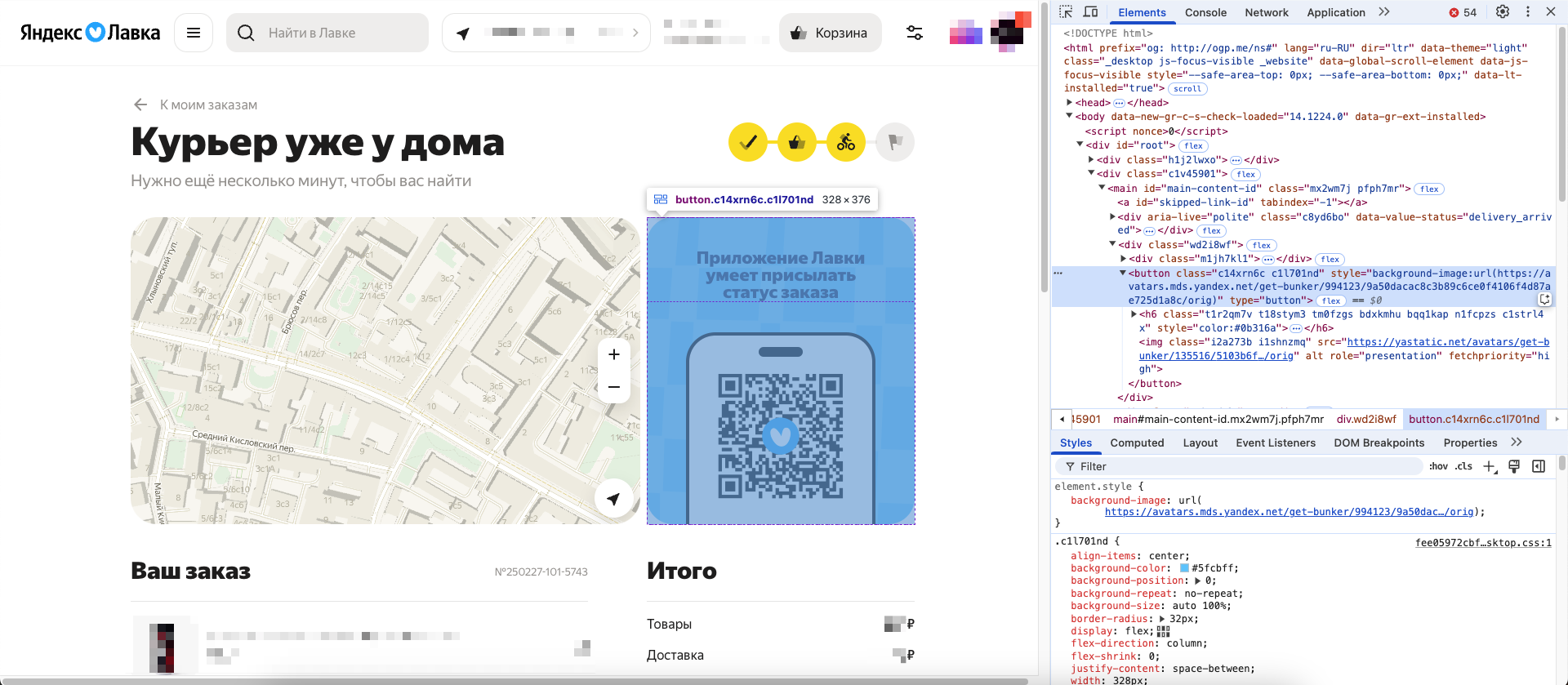Select div.wd2i8wf in the breadcrumb bar
Screen dimensions: 1568x685
pos(1366,419)
